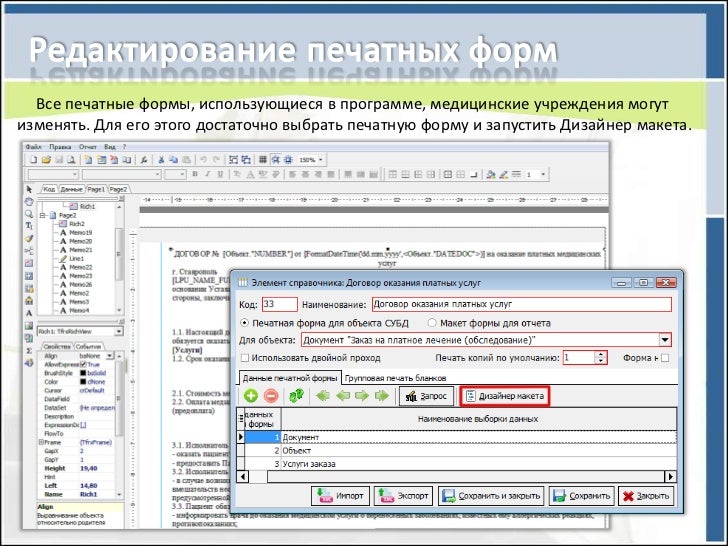Click the black BrushStyle color swatch
The width and height of the screenshot is (728, 546).
click(83, 373)
